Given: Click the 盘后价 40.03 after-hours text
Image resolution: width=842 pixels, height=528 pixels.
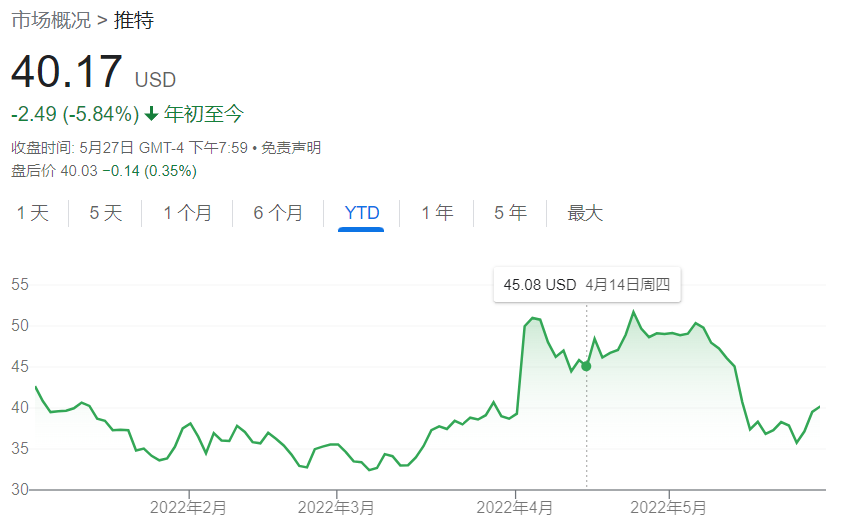Looking at the screenshot, I should [103, 171].
